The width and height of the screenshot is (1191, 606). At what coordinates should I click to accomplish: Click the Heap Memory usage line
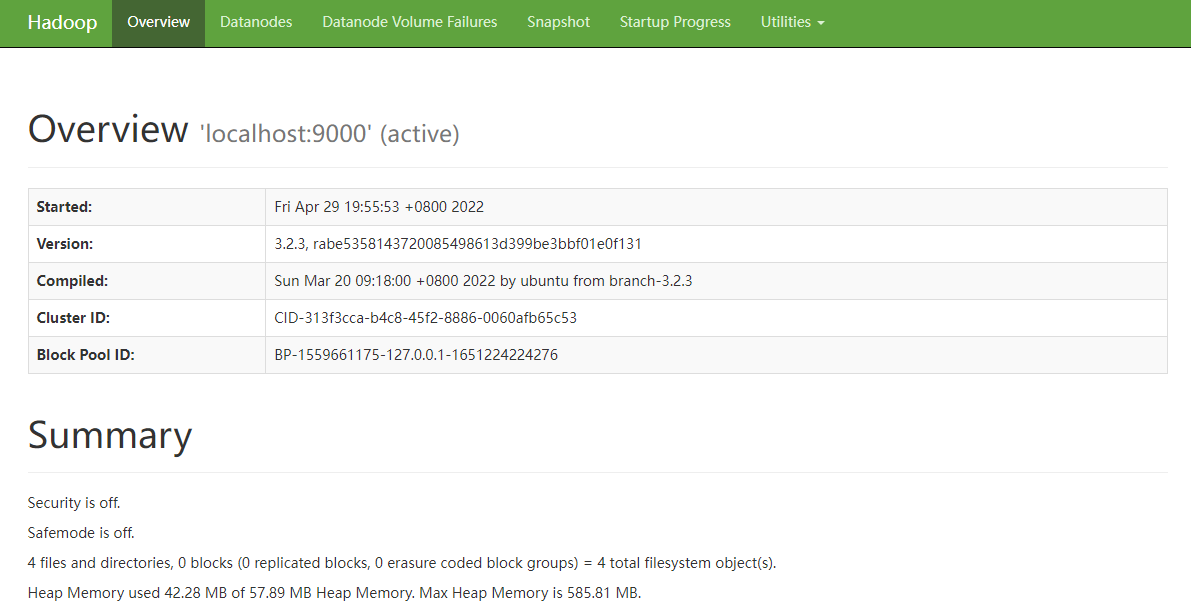(334, 593)
